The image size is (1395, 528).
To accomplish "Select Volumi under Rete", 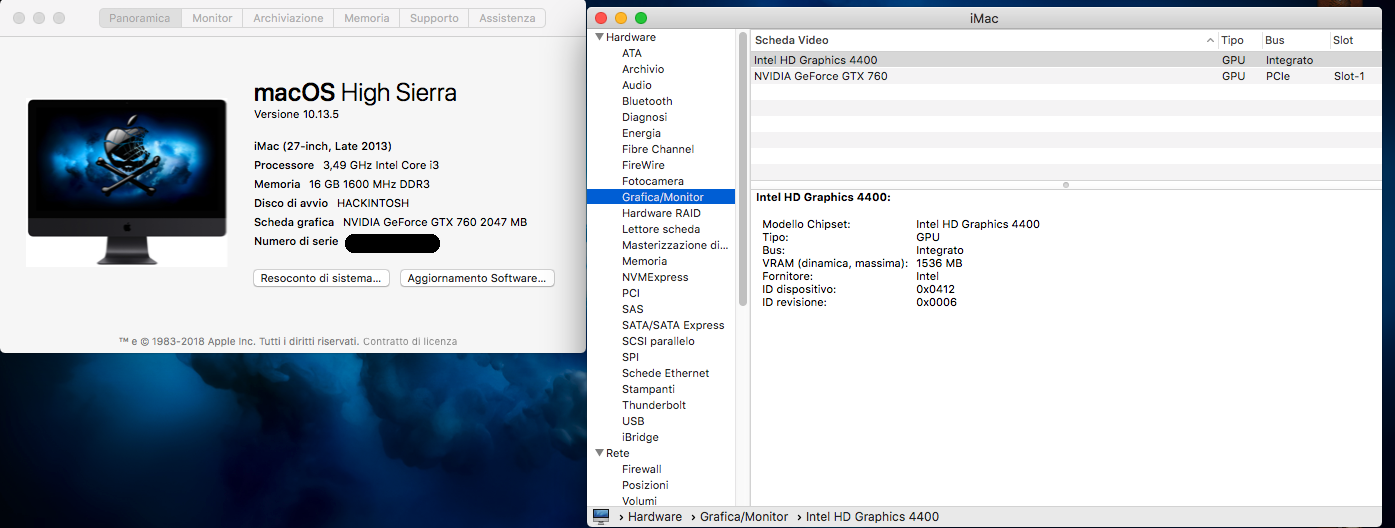I will pyautogui.click(x=639, y=501).
